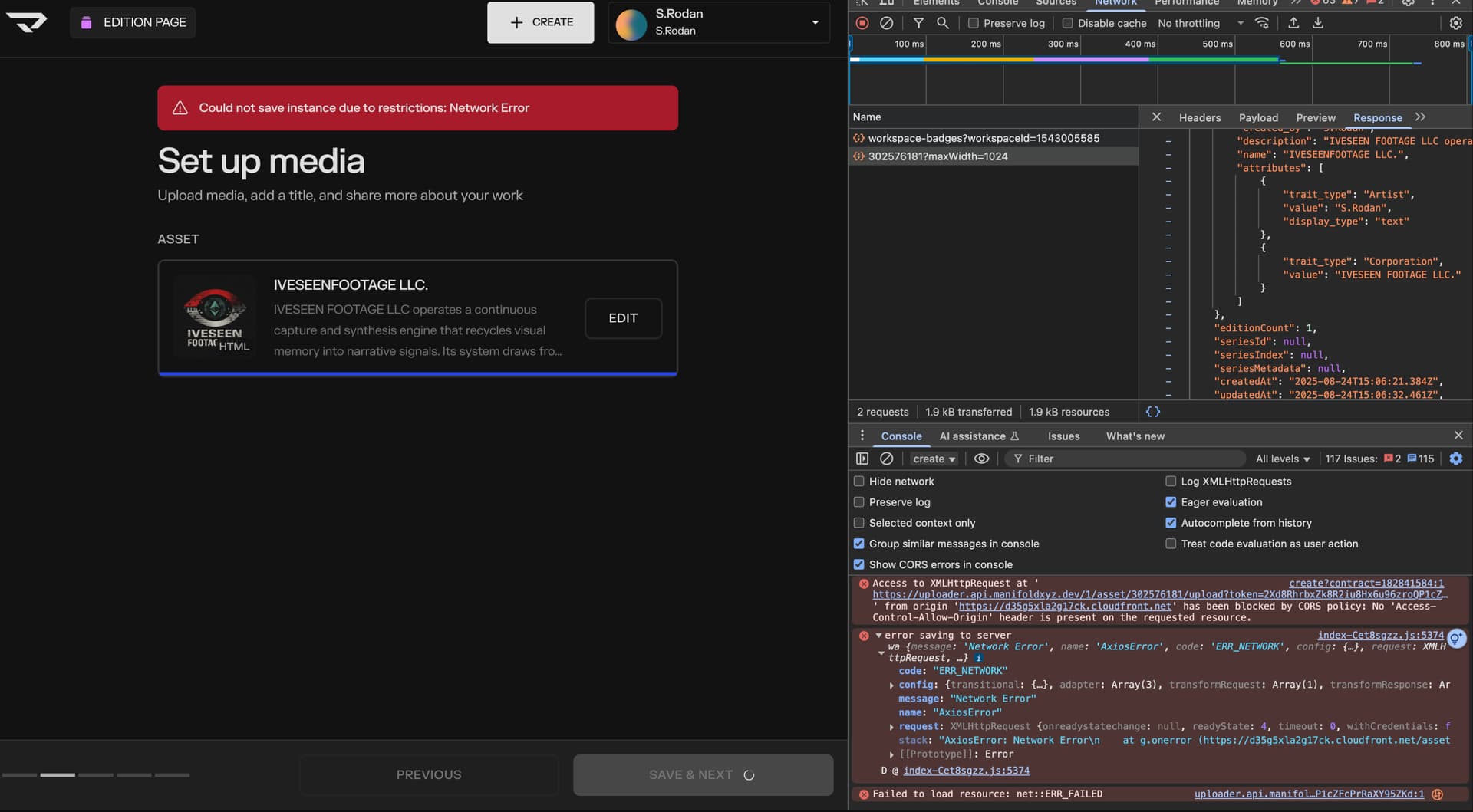Clear the network log
The width and height of the screenshot is (1473, 812).
pos(886,23)
